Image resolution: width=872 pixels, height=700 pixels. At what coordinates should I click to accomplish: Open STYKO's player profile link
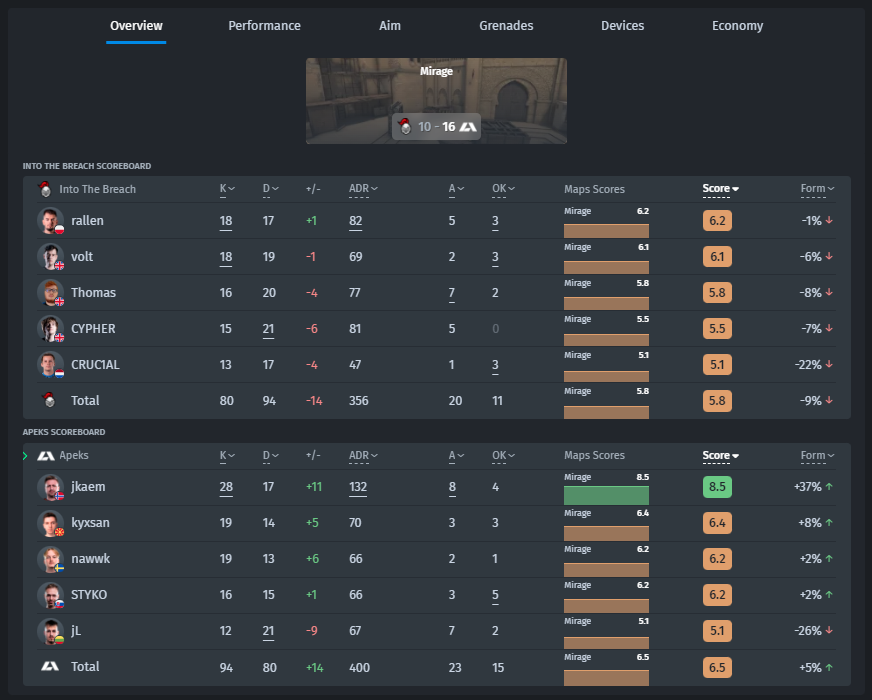89,595
